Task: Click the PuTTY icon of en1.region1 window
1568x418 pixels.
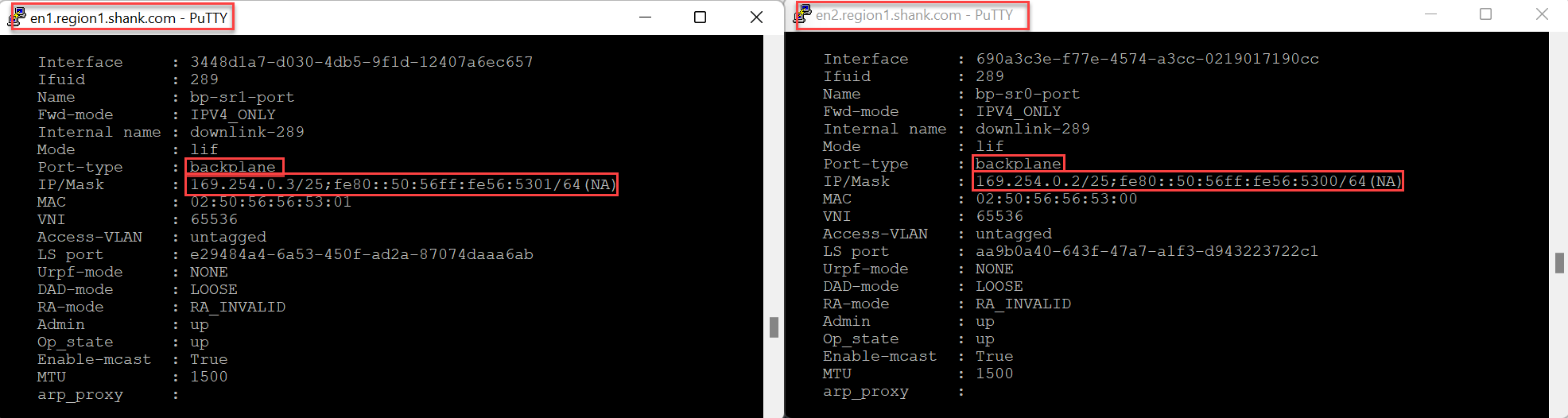Action: pyautogui.click(x=17, y=17)
